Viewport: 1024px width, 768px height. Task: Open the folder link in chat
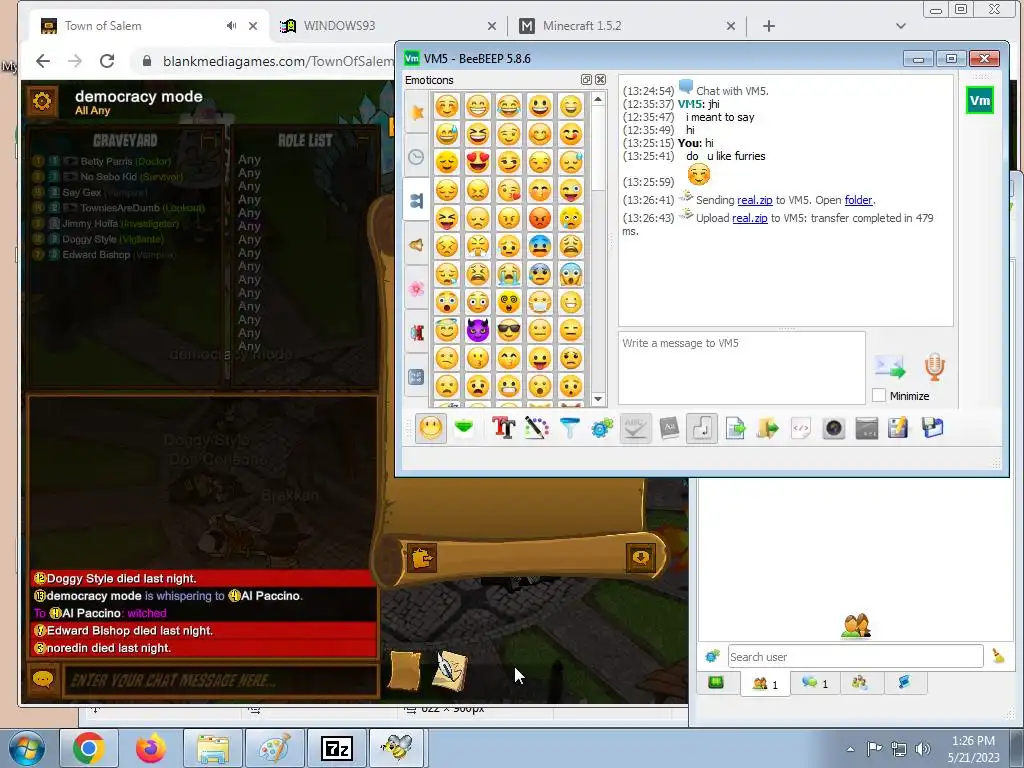(x=858, y=200)
